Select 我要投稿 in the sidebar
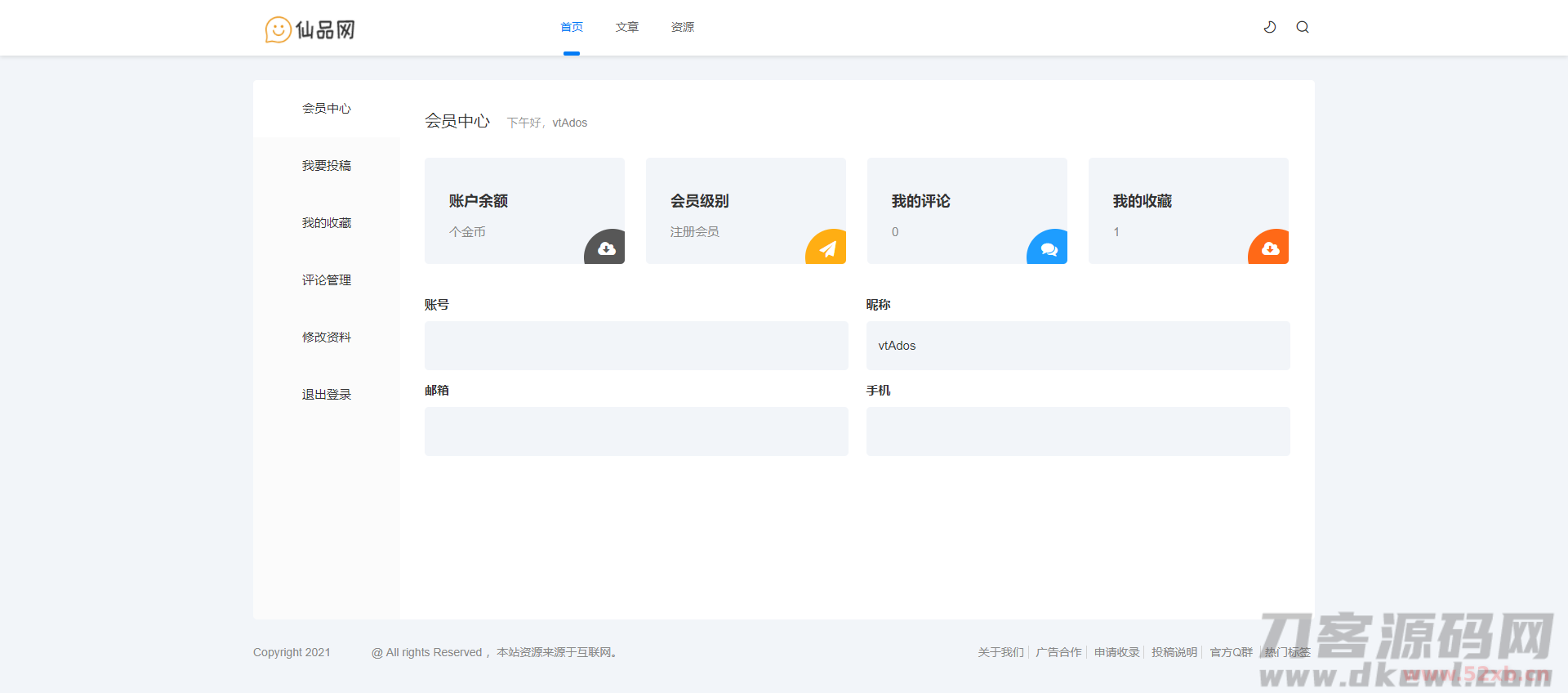Image resolution: width=1568 pixels, height=693 pixels. coord(327,166)
